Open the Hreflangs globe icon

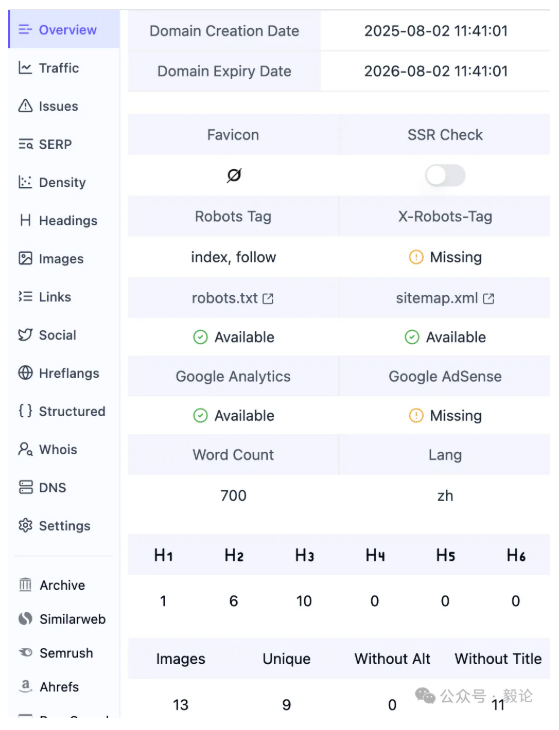[x=25, y=373]
